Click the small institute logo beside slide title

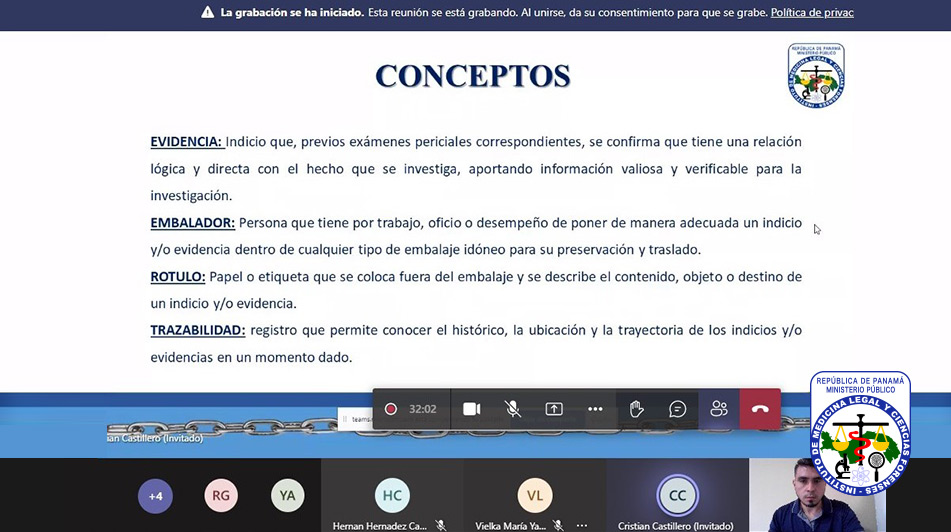(x=816, y=75)
